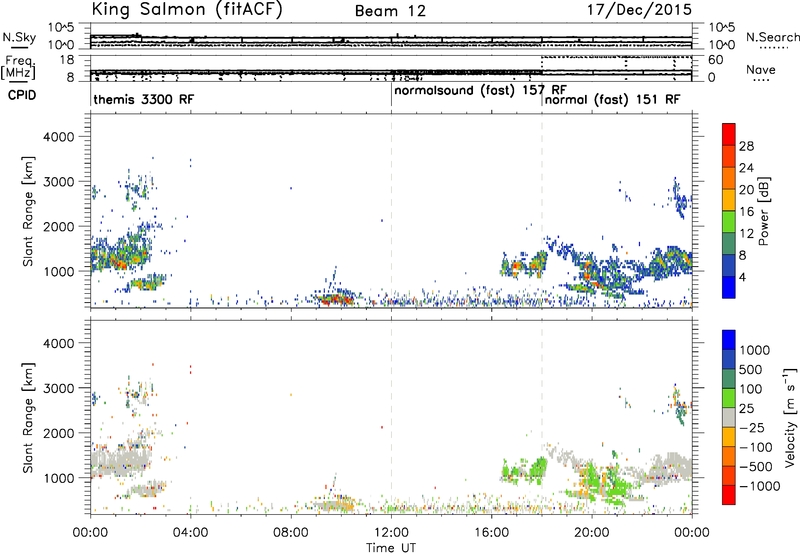Click the '100' velocity colorbar tick
This screenshot has width=800, height=554.
pos(751,389)
